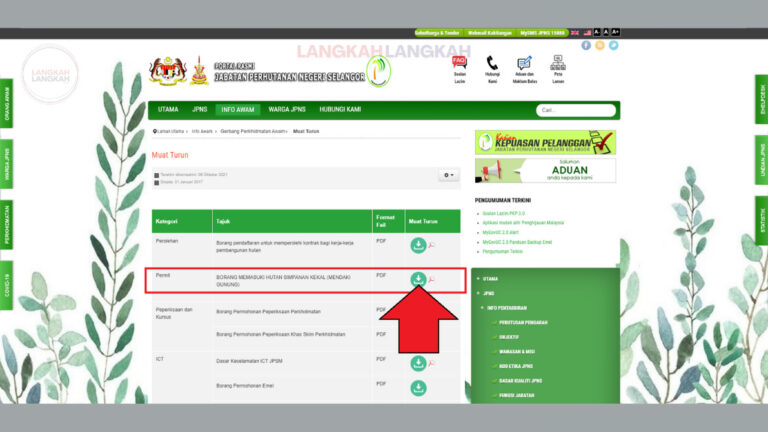This screenshot has height=432, width=768.
Task: Open the WARGA JPNS side tab
Action: (x=6, y=164)
